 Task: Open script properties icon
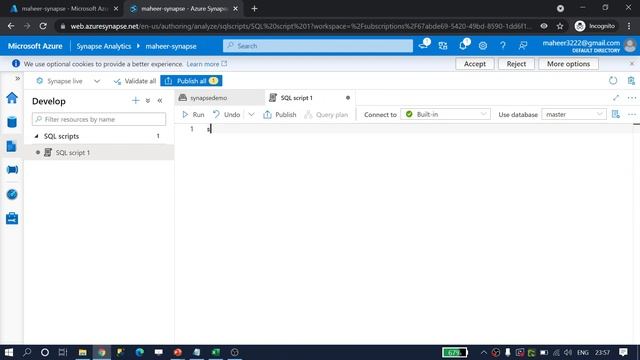[x=616, y=114]
